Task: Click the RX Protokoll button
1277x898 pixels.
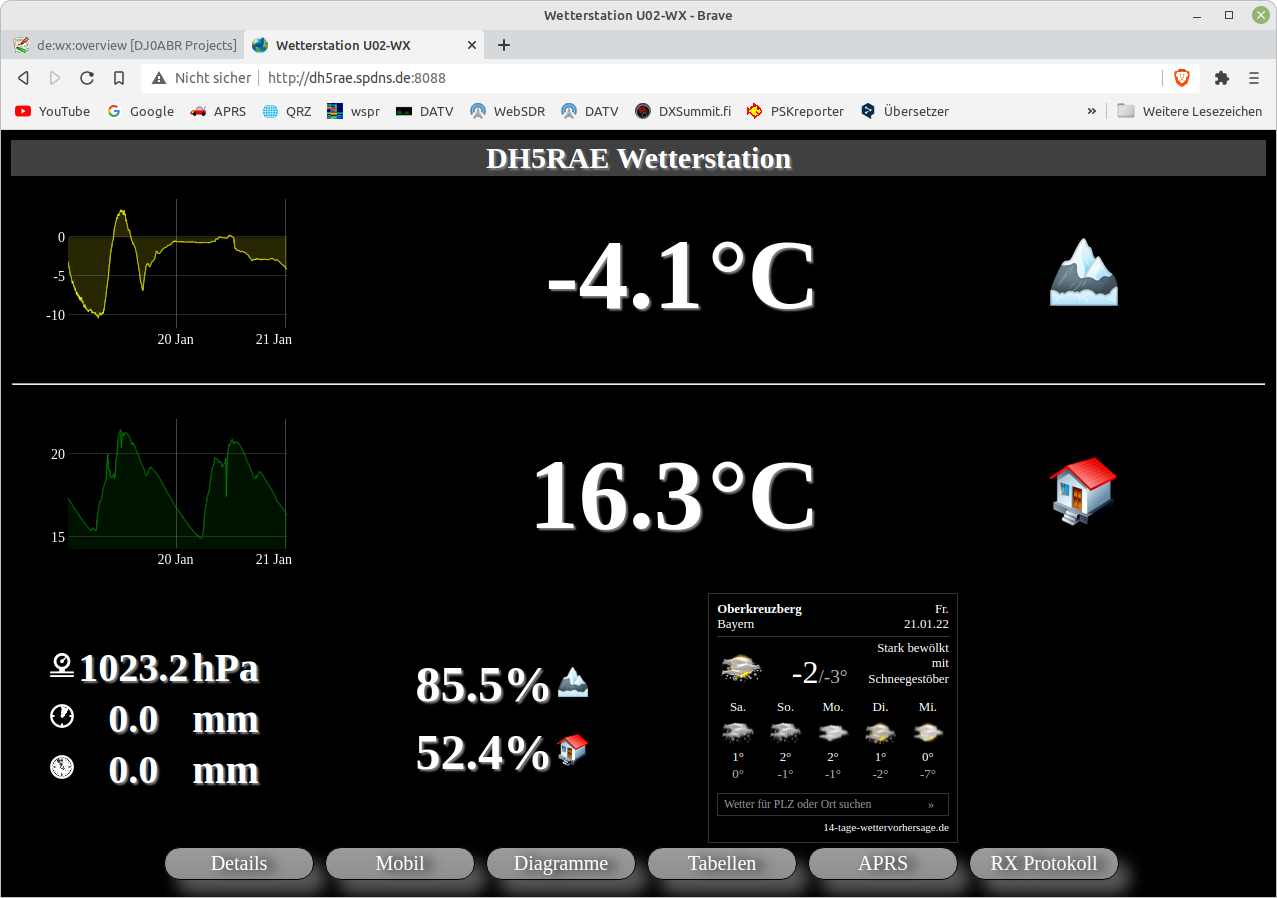Action: coord(1043,863)
